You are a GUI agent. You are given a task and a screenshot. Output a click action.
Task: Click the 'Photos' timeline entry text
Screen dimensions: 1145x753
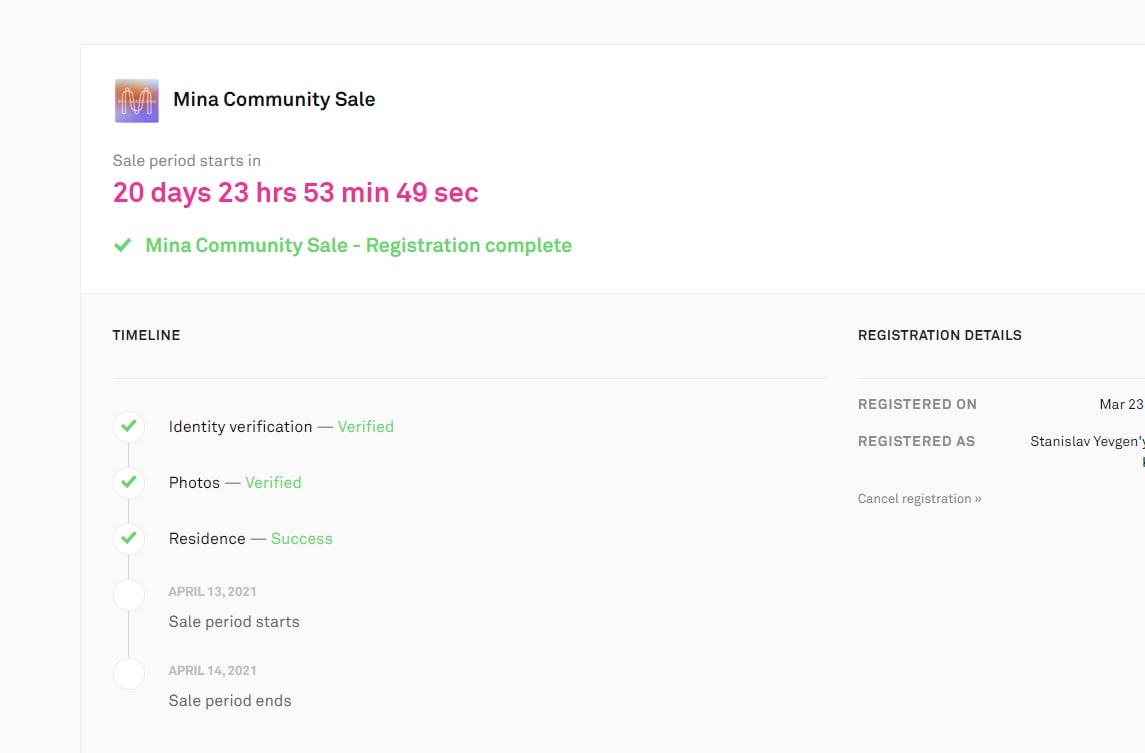[194, 483]
